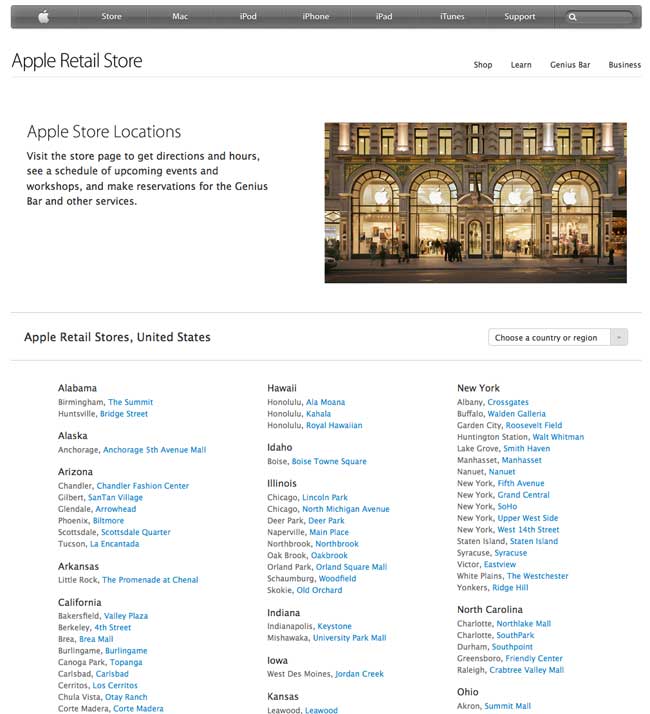650x714 pixels.
Task: Open Topanga store in Canoga Park
Action: (x=126, y=662)
